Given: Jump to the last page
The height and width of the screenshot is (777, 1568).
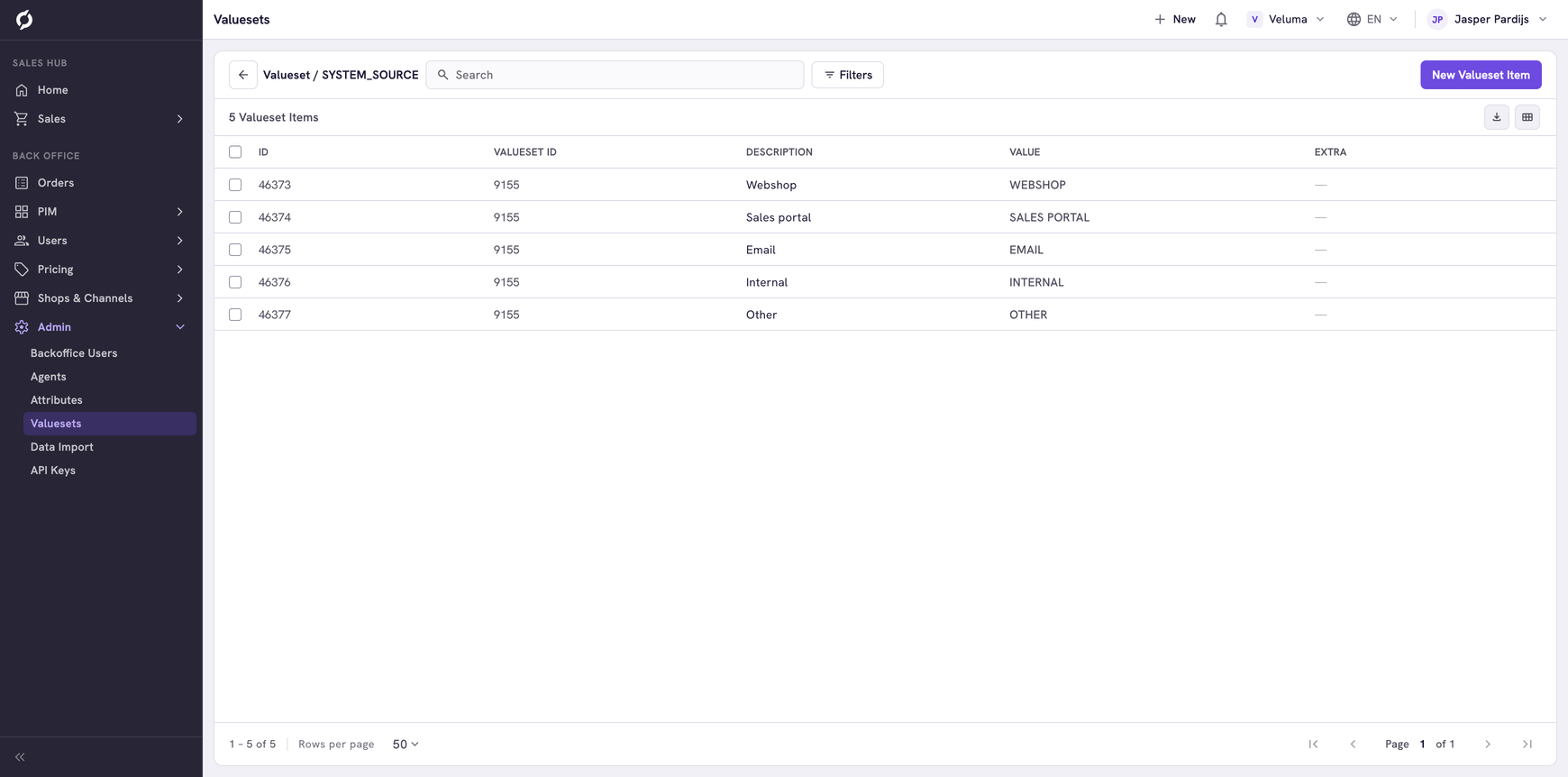Looking at the screenshot, I should click(1527, 745).
